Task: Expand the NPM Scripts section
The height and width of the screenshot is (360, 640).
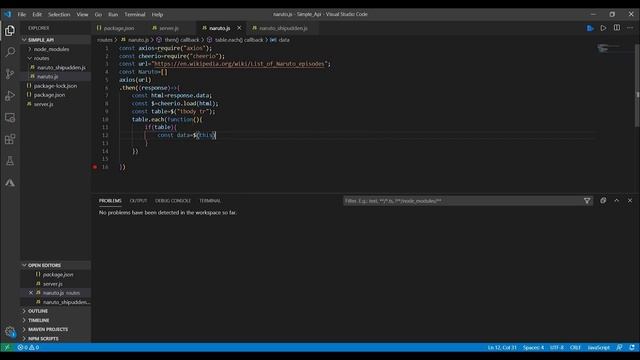Action: coord(56,339)
